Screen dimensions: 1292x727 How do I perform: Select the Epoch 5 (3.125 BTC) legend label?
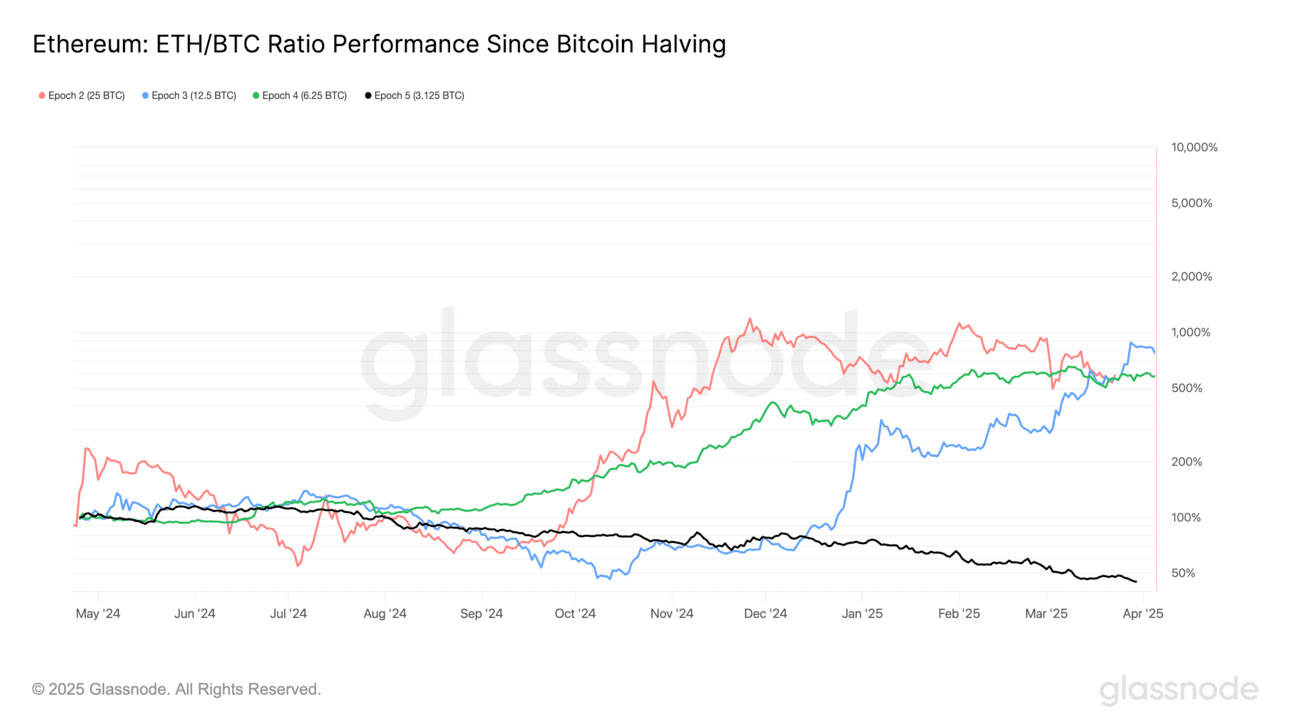point(419,96)
